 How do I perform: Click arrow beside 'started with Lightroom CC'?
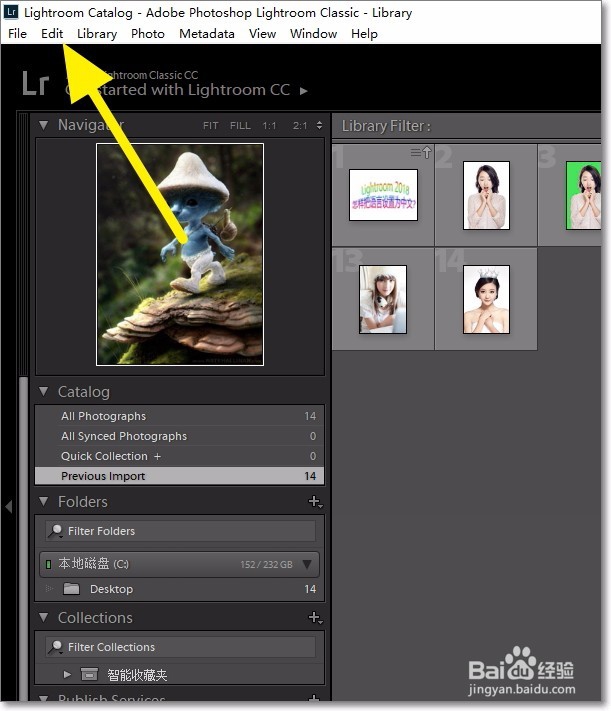[x=303, y=91]
